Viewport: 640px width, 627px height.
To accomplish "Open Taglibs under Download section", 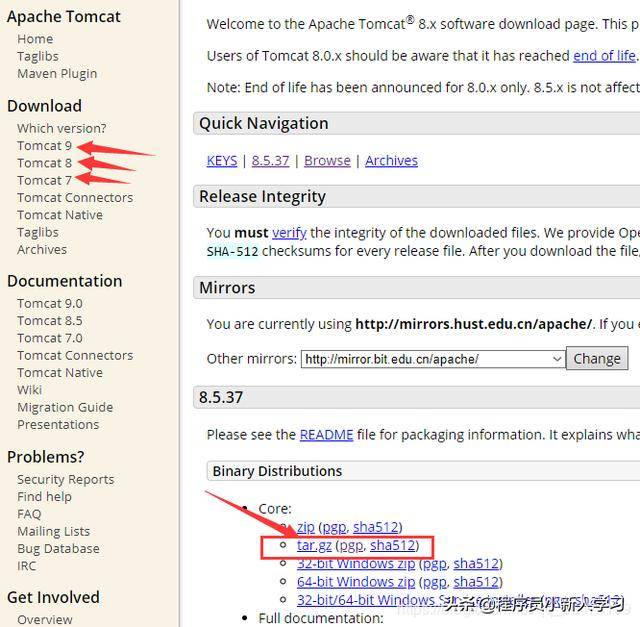I will click(x=38, y=232).
